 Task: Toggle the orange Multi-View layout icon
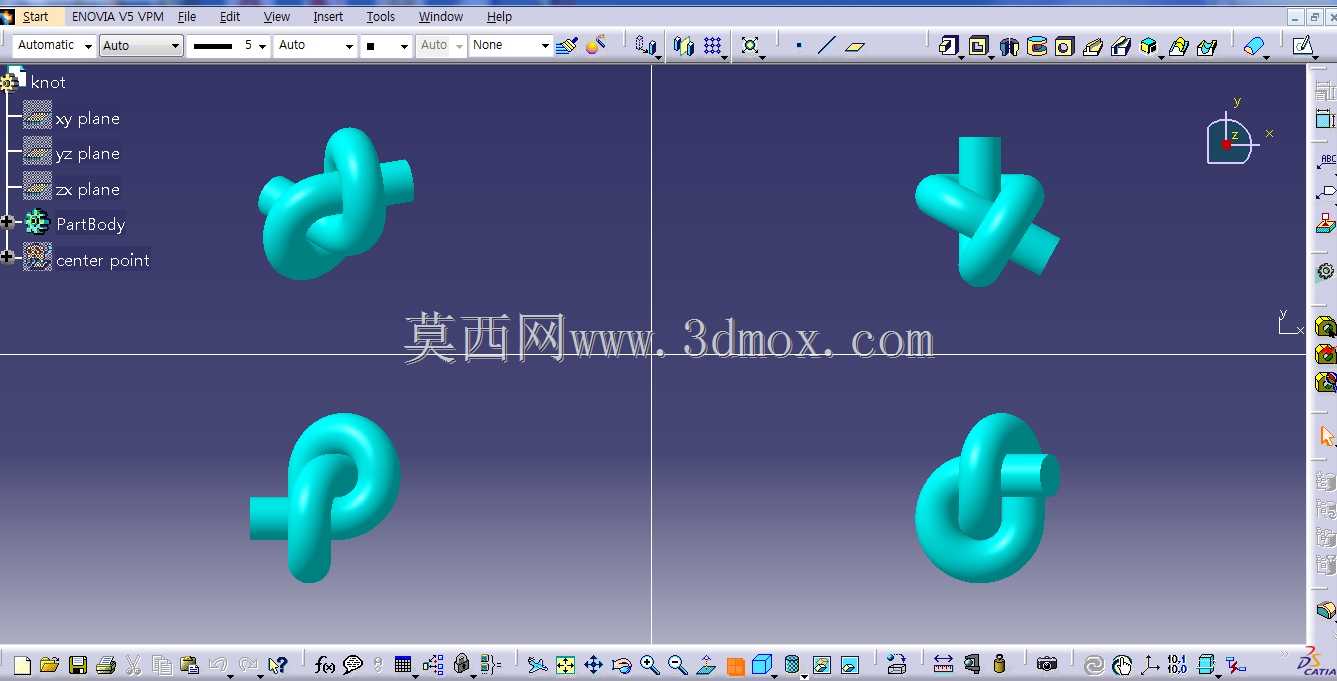tap(735, 666)
